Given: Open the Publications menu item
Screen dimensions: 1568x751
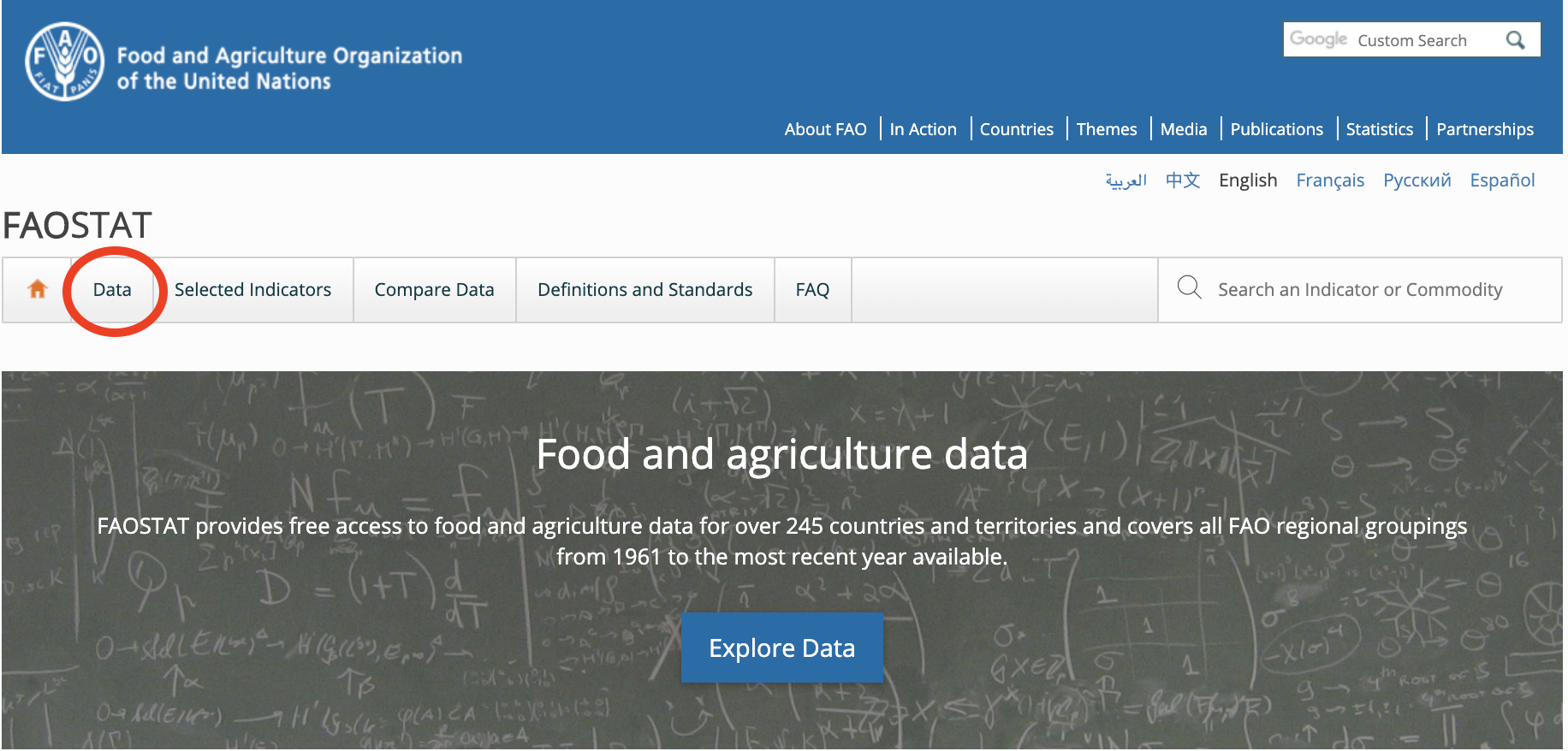Looking at the screenshot, I should coord(1276,129).
